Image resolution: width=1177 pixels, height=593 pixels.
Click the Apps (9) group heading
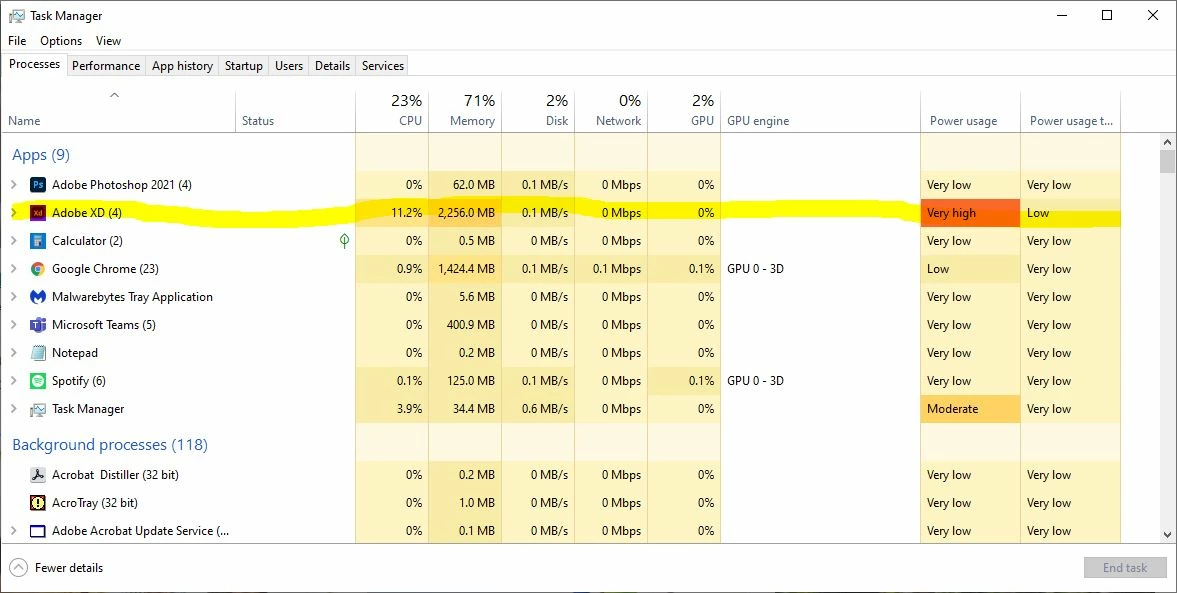tap(41, 155)
